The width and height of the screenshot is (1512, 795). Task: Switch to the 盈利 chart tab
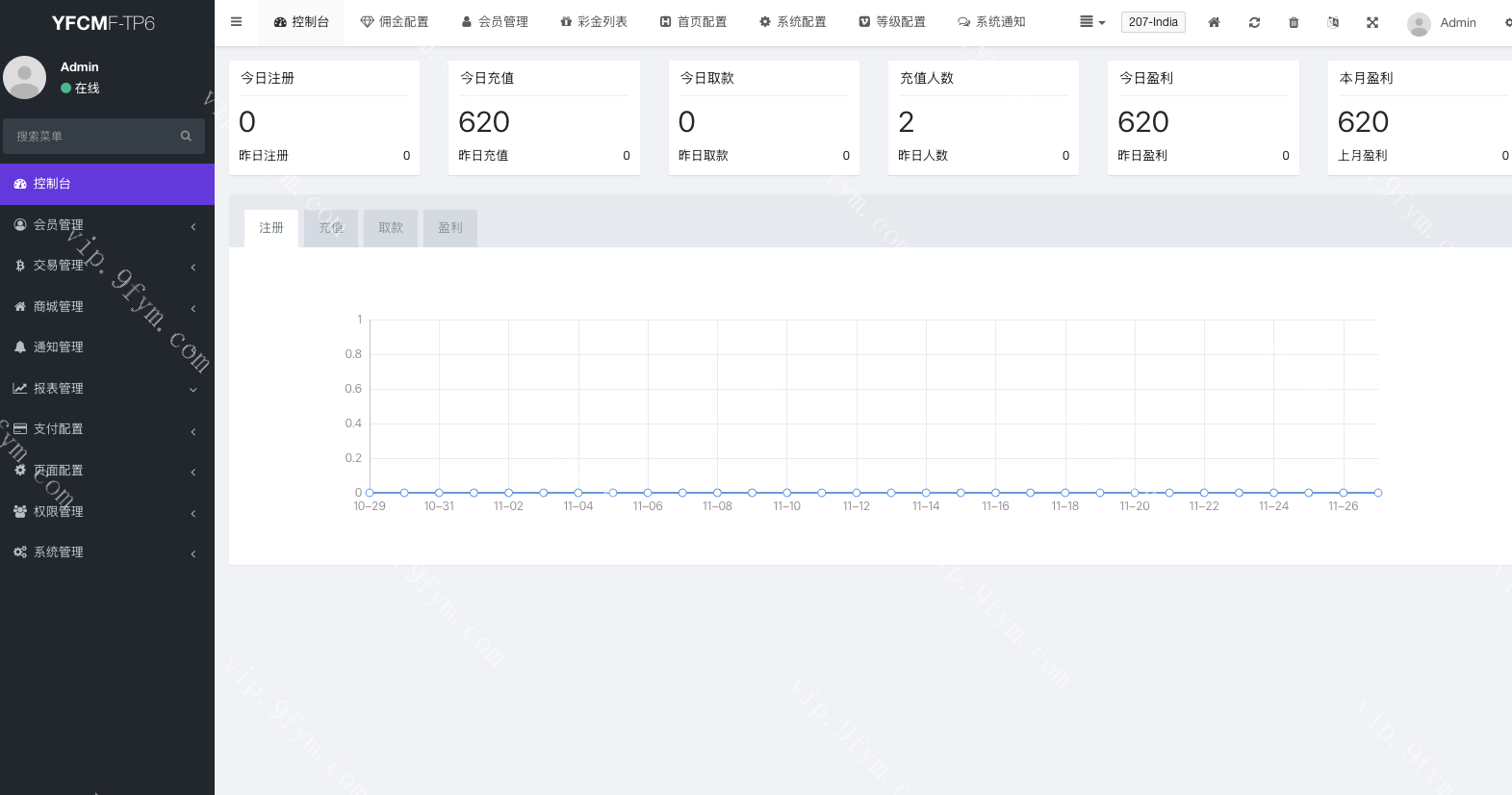coord(450,228)
